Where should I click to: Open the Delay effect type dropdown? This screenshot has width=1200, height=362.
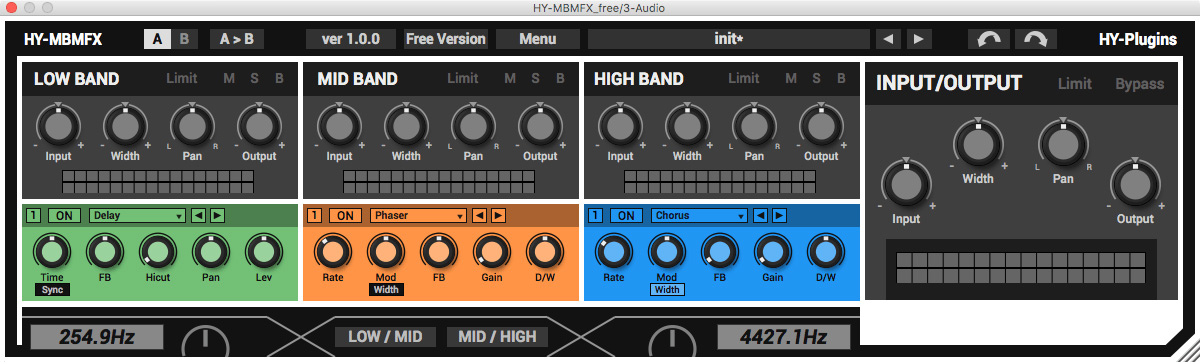[x=137, y=215]
